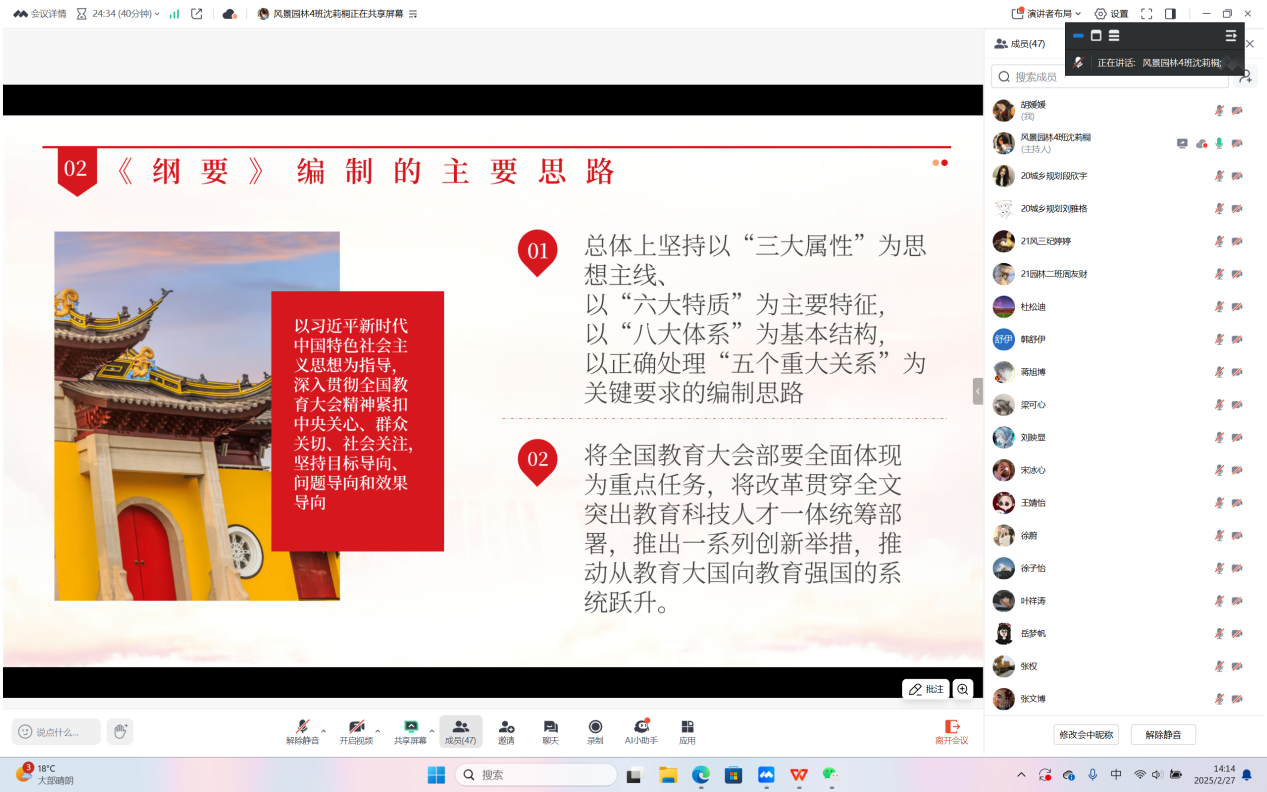Click the 批注 annotation tool

click(x=925, y=689)
